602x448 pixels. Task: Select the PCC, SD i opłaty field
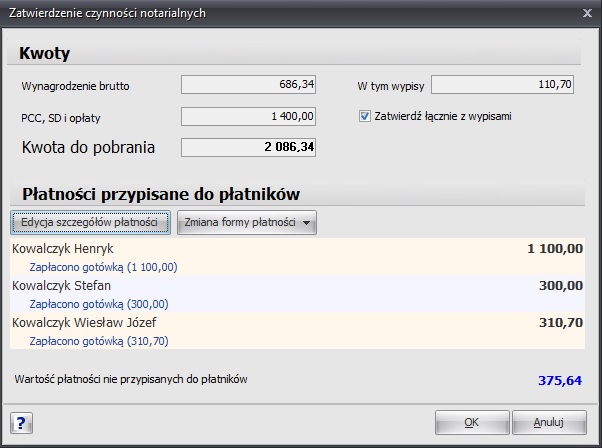pyautogui.click(x=249, y=117)
